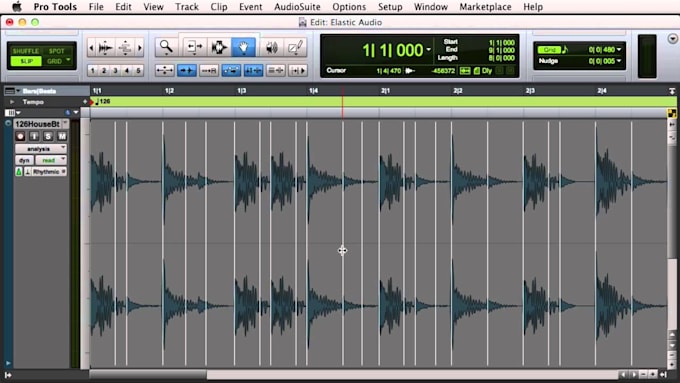Recall zoom preset 5
The image size is (680, 383).
click(138, 70)
